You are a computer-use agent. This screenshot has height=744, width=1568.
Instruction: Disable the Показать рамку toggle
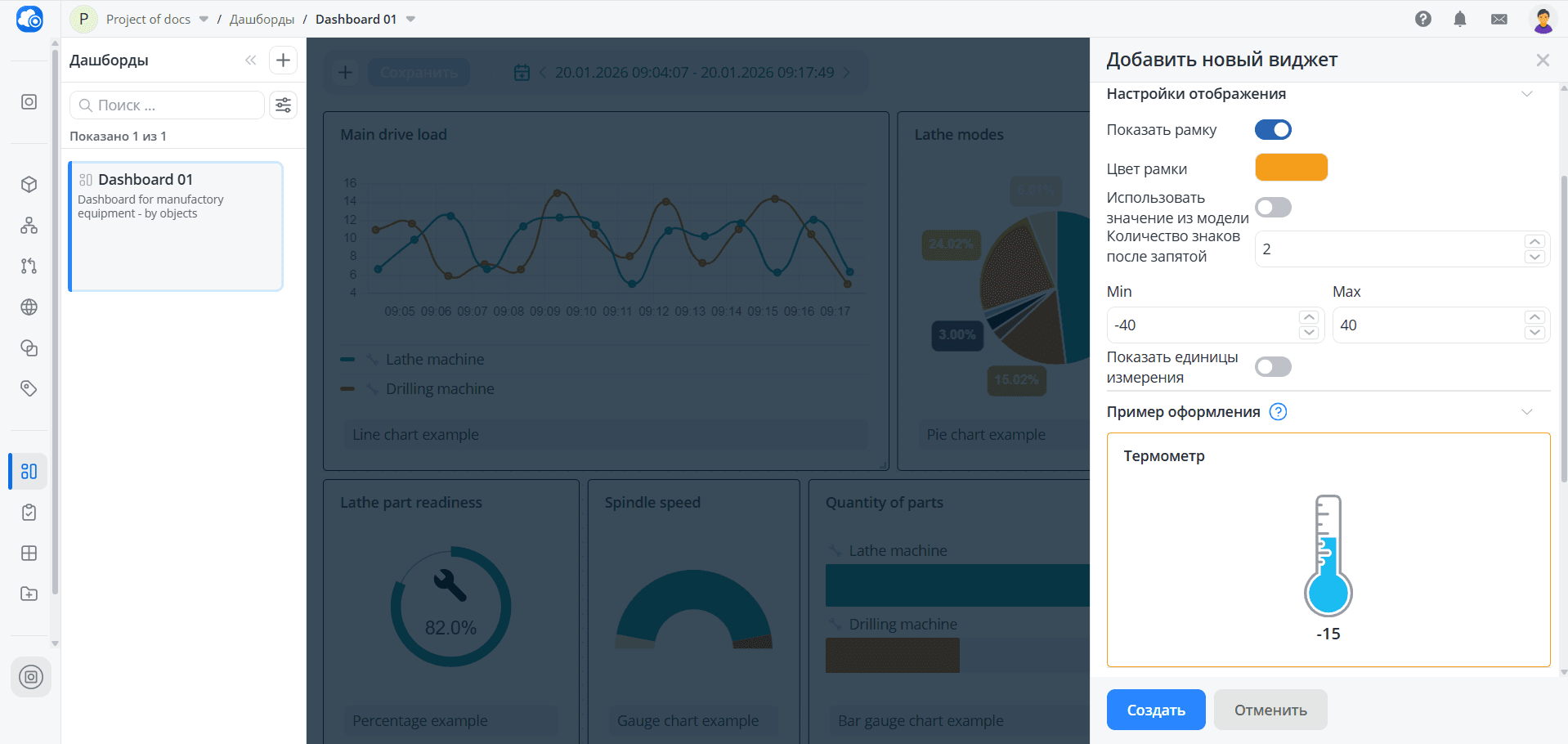1273,130
